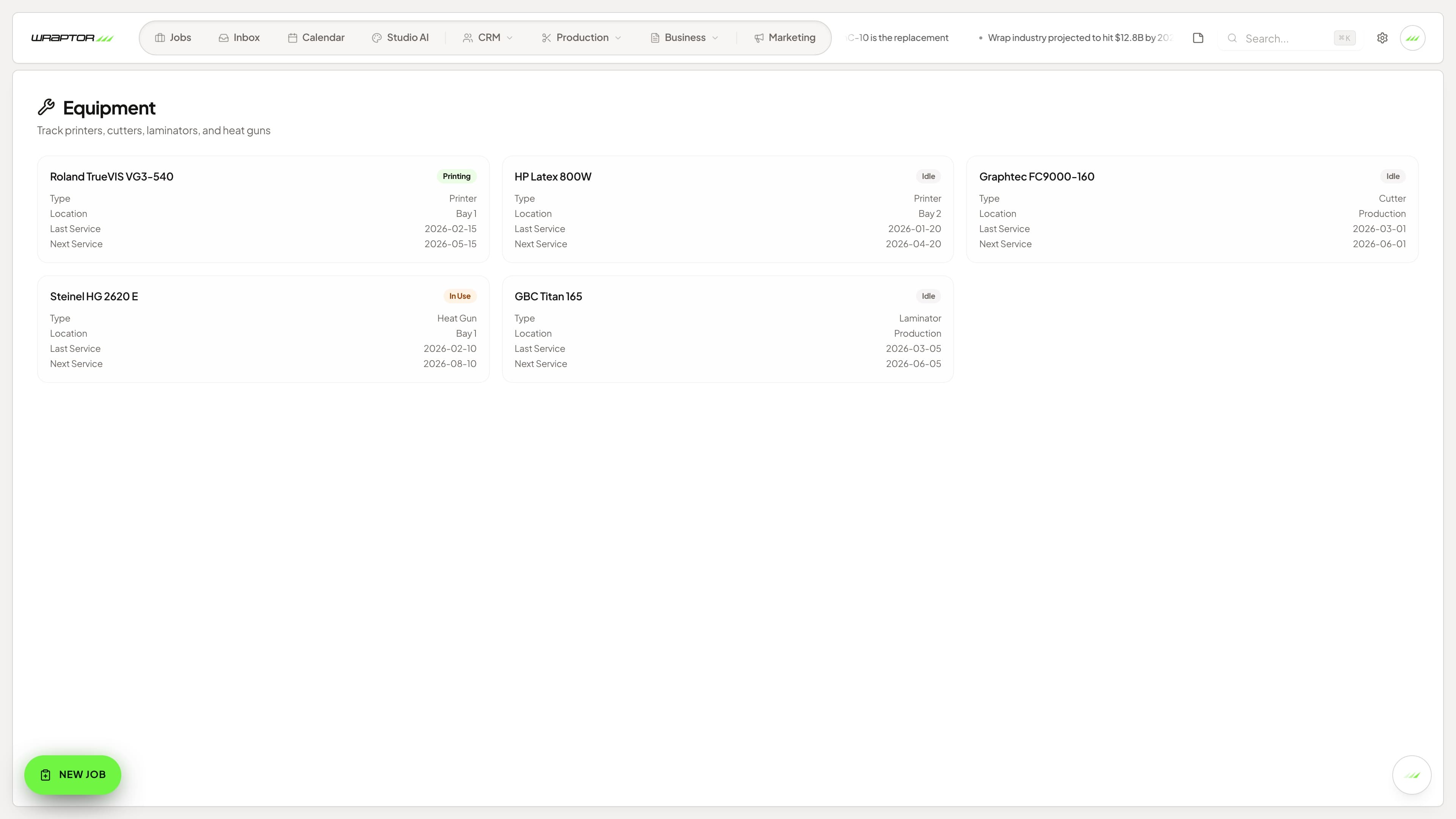Click the Marketing megaphone icon
Screen dimensions: 1456x819
coord(759,38)
